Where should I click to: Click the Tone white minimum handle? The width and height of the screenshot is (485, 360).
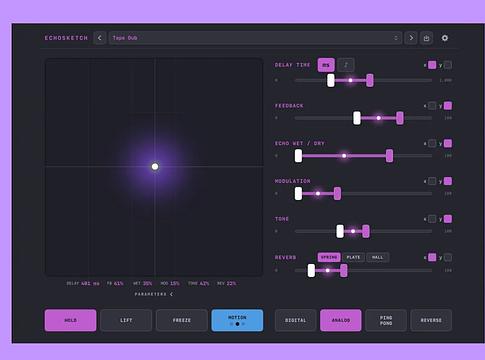340,231
